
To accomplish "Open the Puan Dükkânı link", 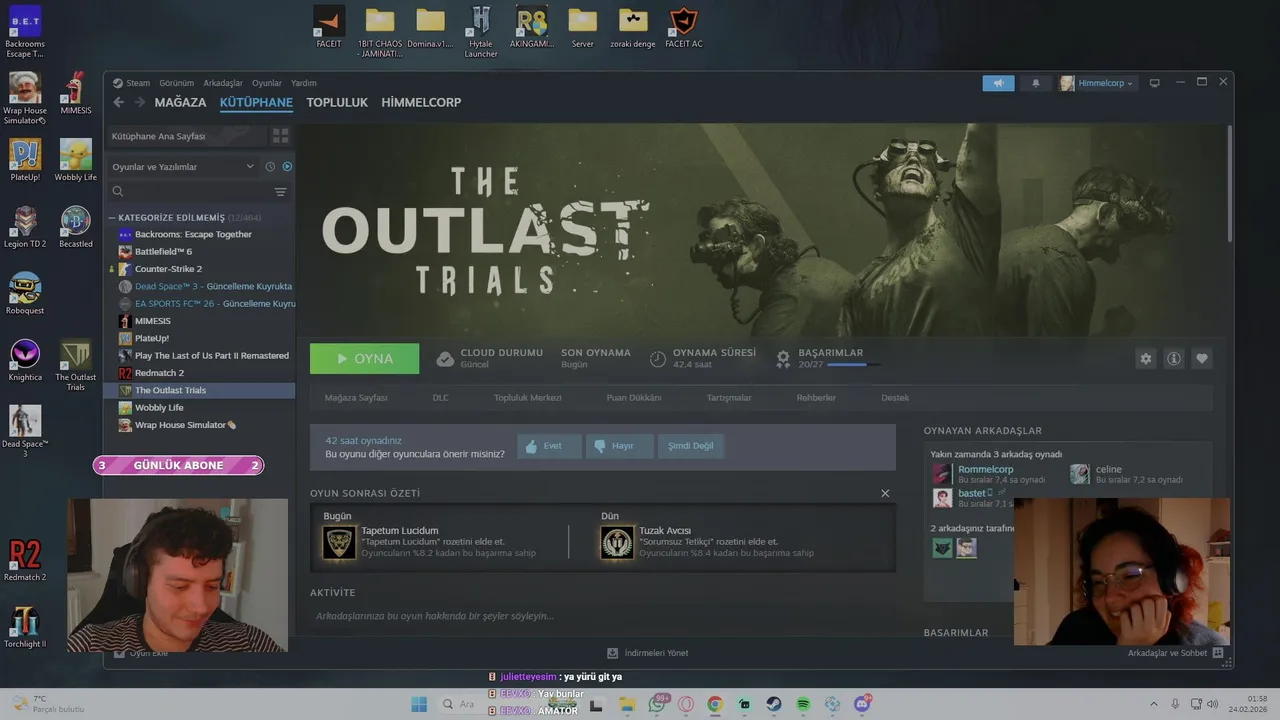I will pos(634,398).
